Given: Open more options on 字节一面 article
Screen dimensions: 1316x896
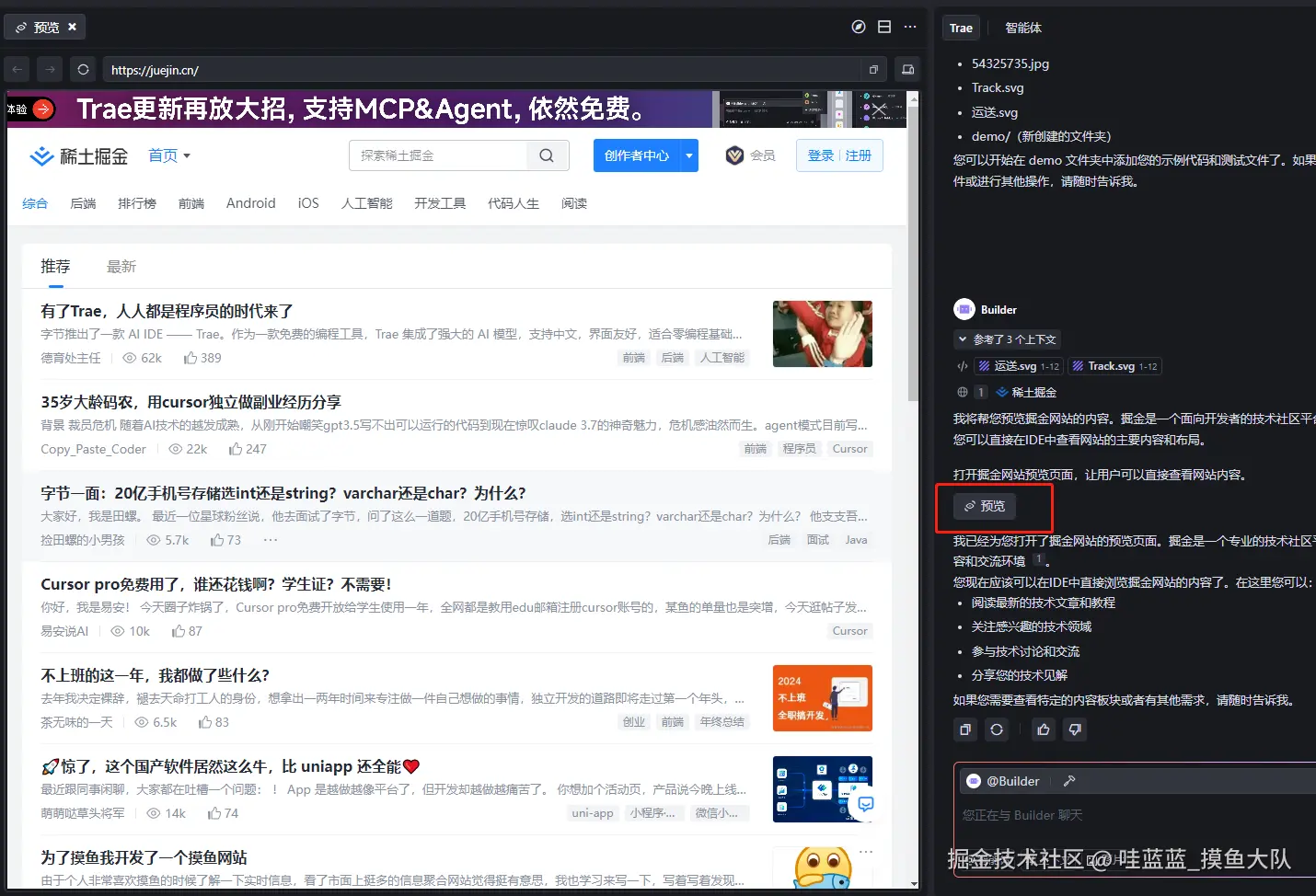Looking at the screenshot, I should [271, 540].
